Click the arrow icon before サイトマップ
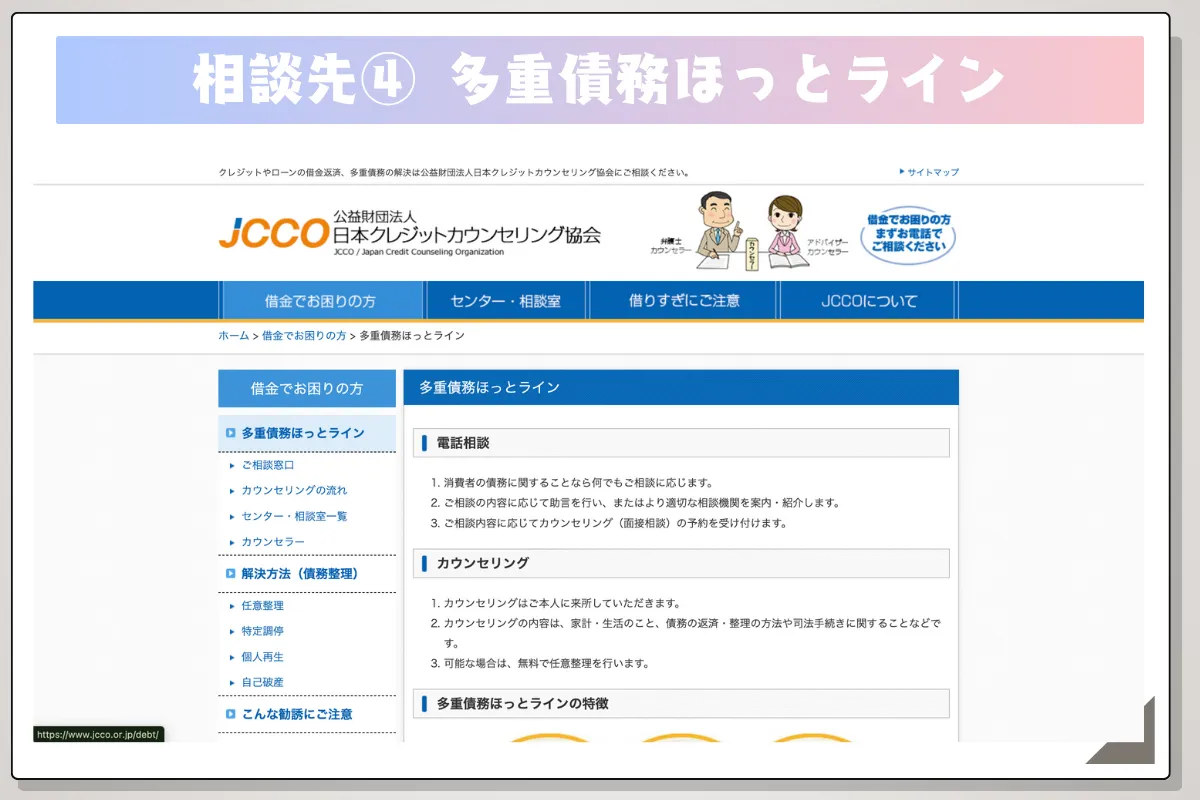 tap(902, 171)
